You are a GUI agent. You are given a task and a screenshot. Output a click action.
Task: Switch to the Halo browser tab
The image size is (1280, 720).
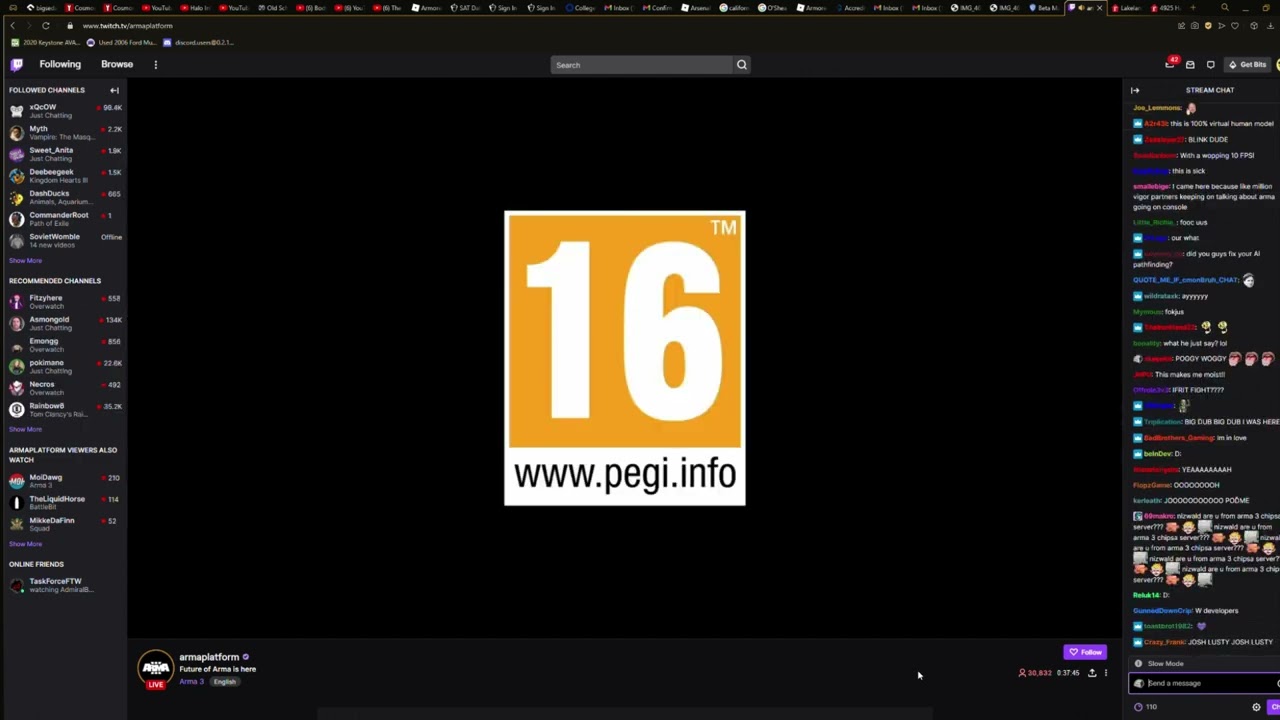point(198,8)
